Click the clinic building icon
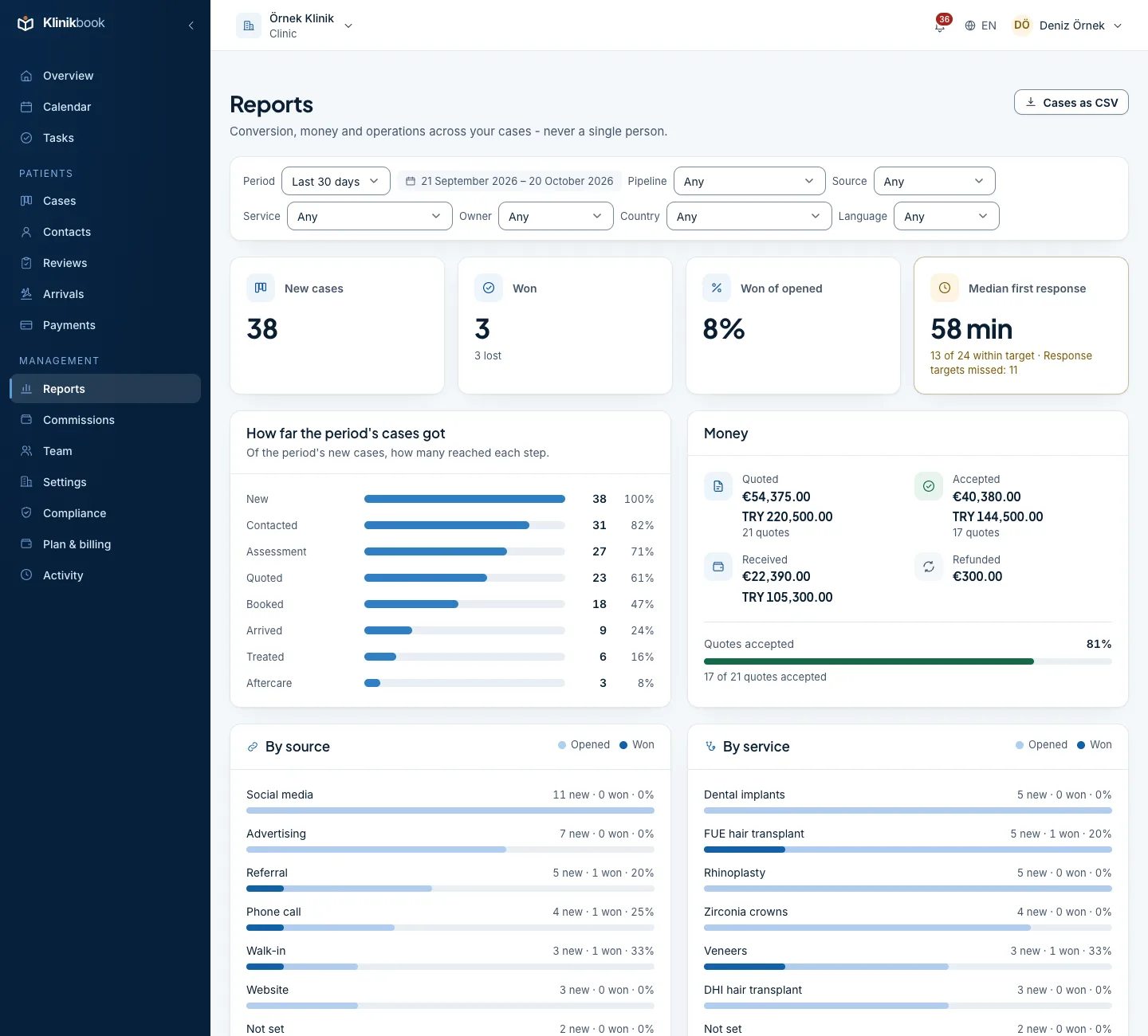1148x1036 pixels. tap(249, 26)
